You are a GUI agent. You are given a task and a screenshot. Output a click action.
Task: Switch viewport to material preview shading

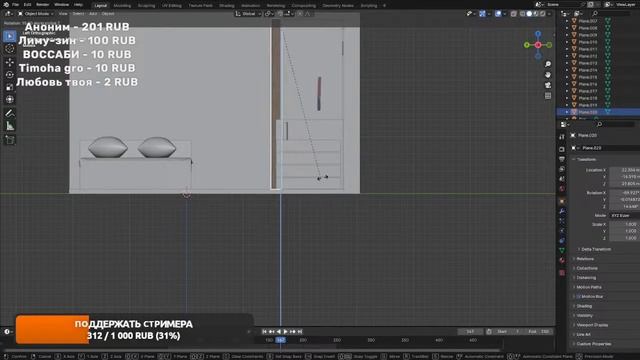point(536,14)
